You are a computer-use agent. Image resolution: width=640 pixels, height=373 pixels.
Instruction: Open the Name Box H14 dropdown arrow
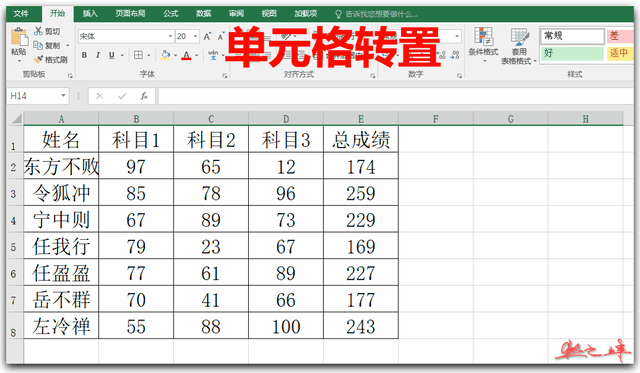coord(63,96)
